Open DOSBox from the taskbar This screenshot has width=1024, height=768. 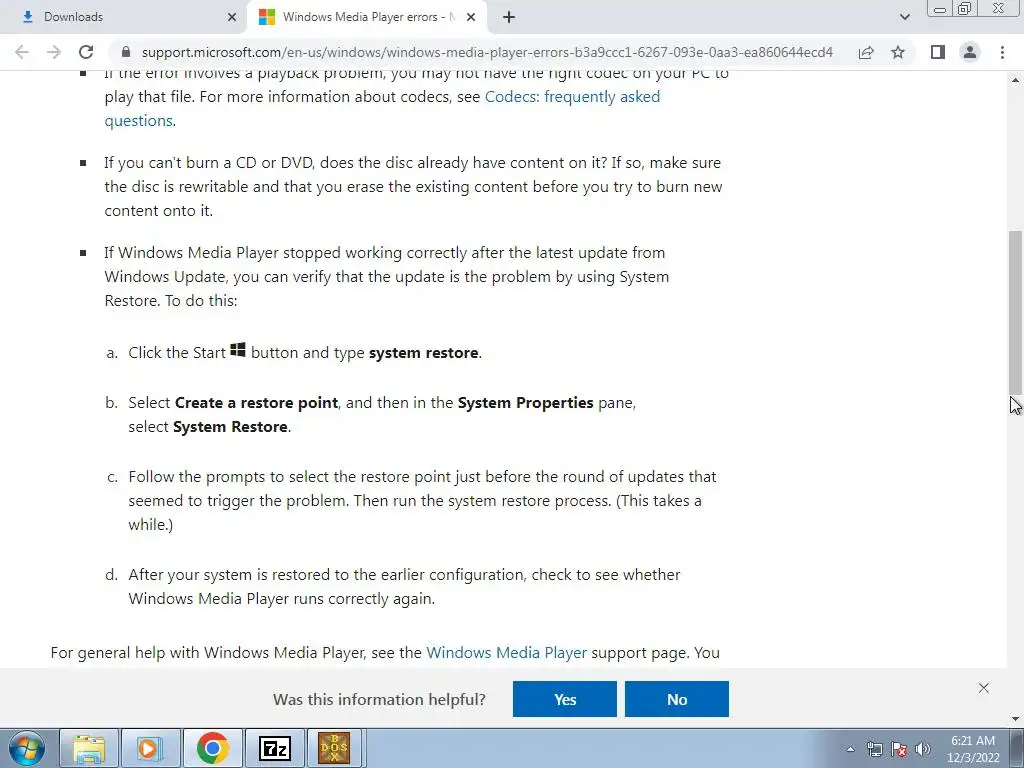(334, 748)
